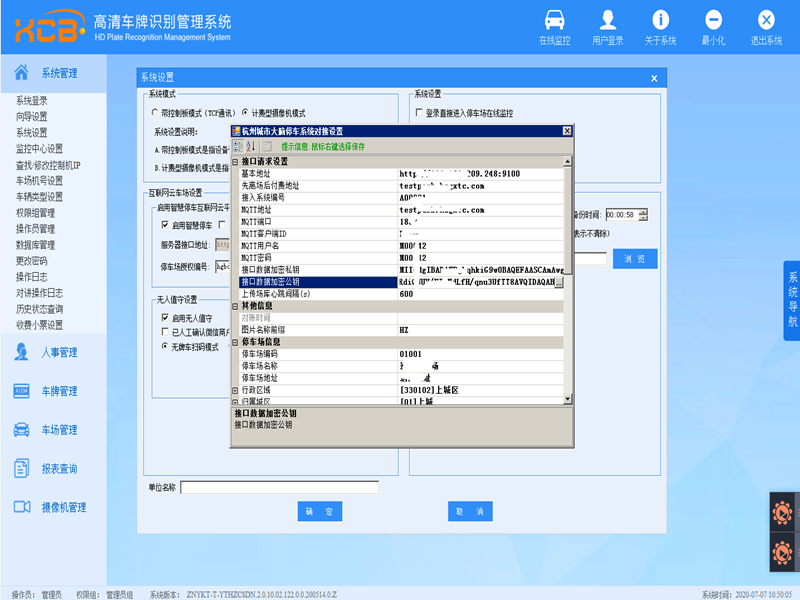Screen dimensions: 800x600
Task: Click the categorized view icon in property toolbar
Action: (237, 146)
